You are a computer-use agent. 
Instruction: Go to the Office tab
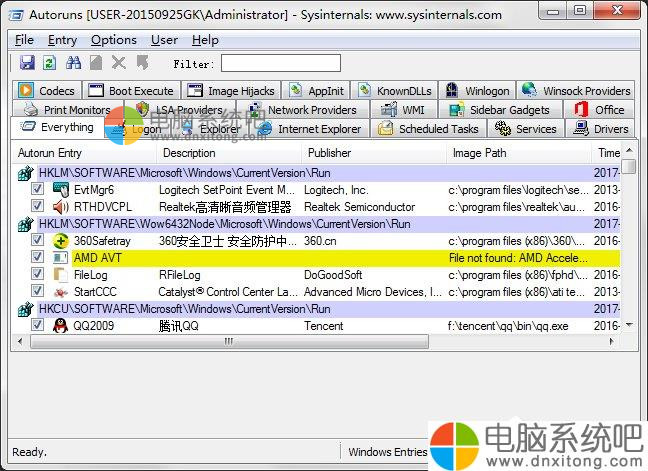(599, 110)
